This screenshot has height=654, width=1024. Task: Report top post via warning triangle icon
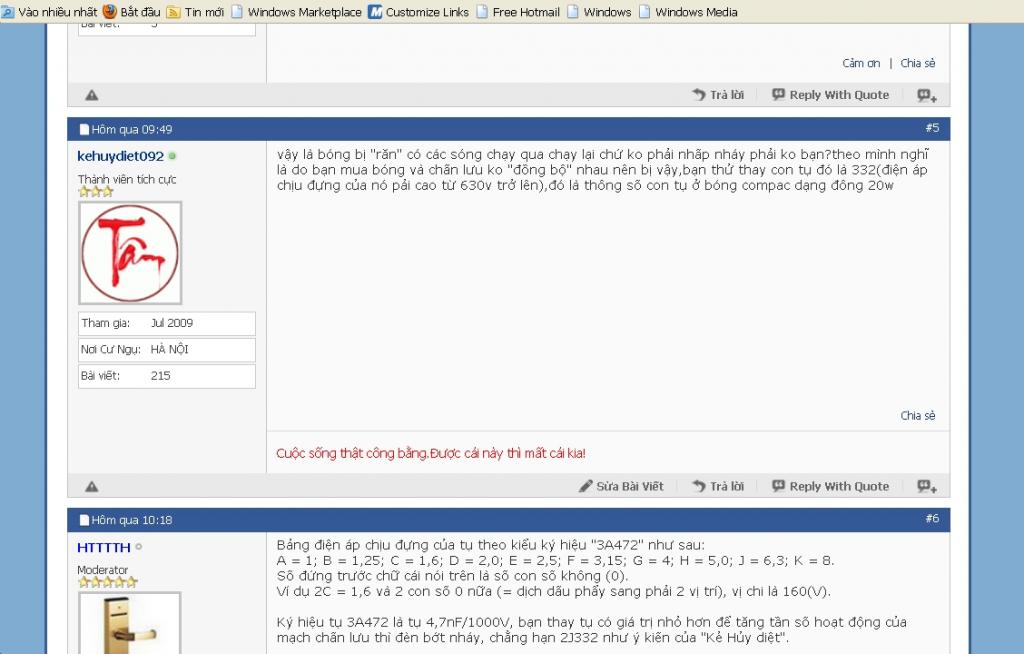92,95
